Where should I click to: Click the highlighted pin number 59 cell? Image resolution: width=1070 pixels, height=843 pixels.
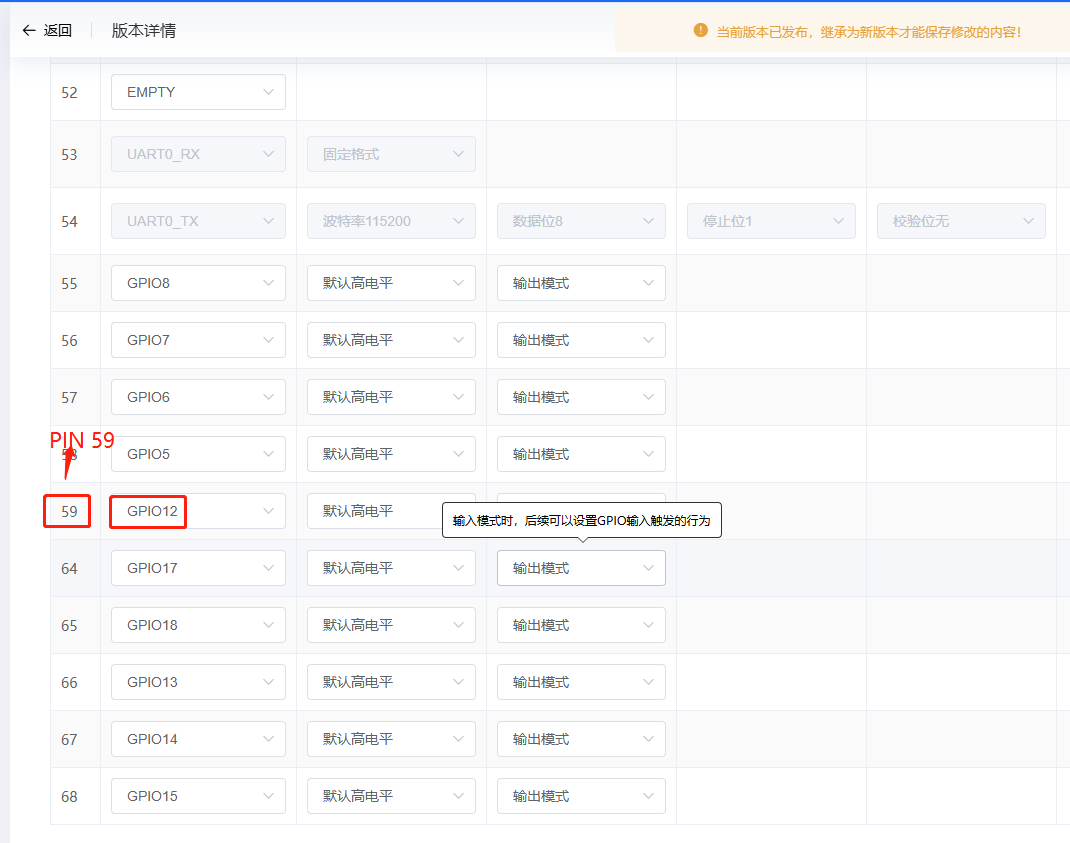pyautogui.click(x=66, y=511)
